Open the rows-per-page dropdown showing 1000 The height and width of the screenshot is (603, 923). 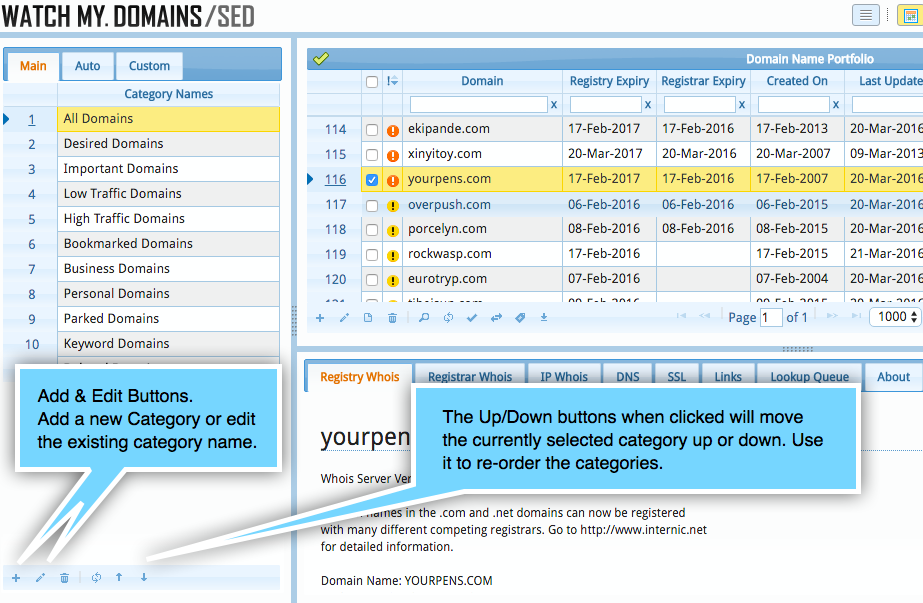[x=897, y=317]
